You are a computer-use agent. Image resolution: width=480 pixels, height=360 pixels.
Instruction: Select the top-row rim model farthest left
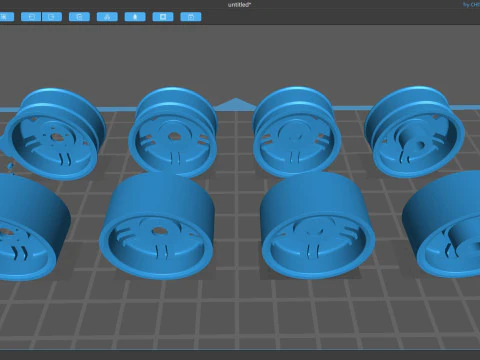[55, 133]
